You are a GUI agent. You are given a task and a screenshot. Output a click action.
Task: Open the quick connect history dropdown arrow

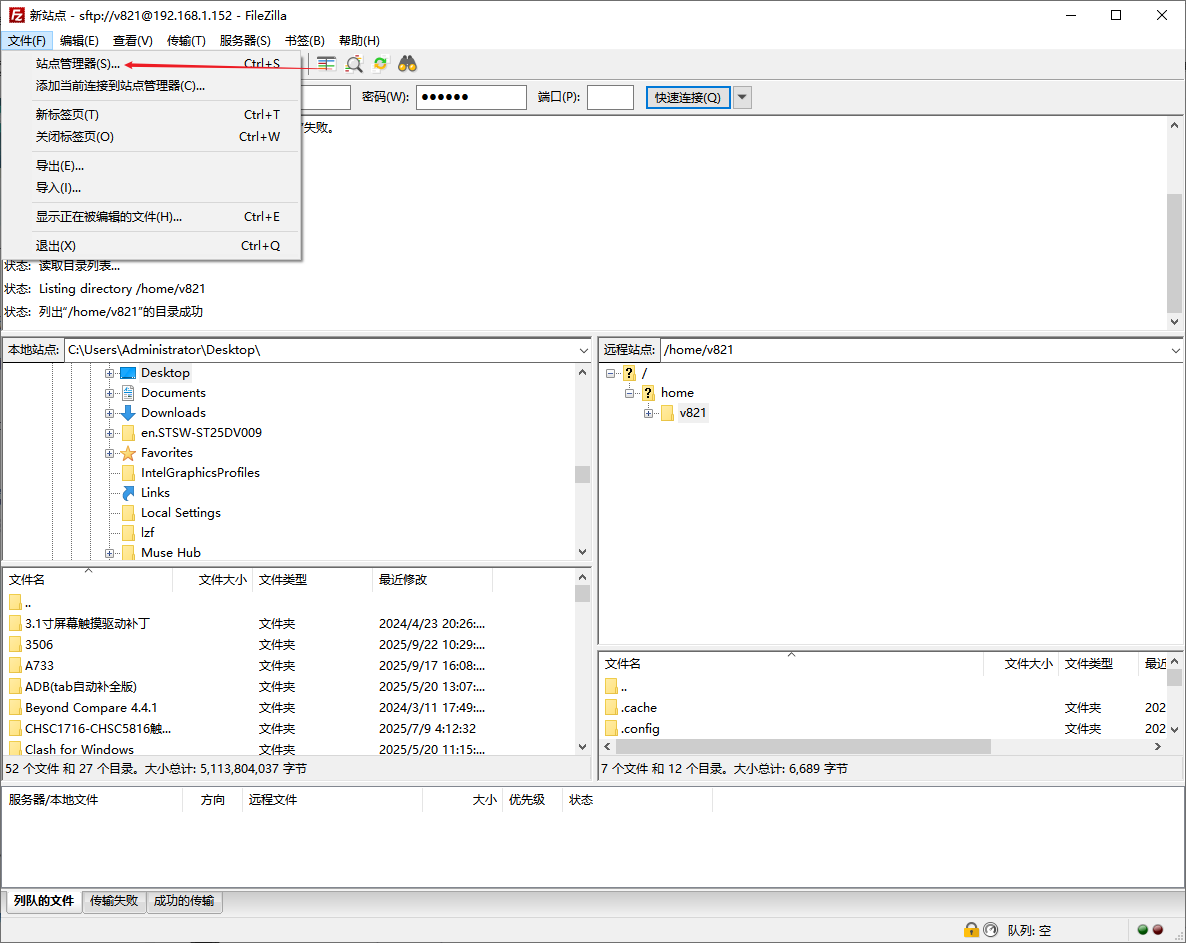(x=742, y=98)
